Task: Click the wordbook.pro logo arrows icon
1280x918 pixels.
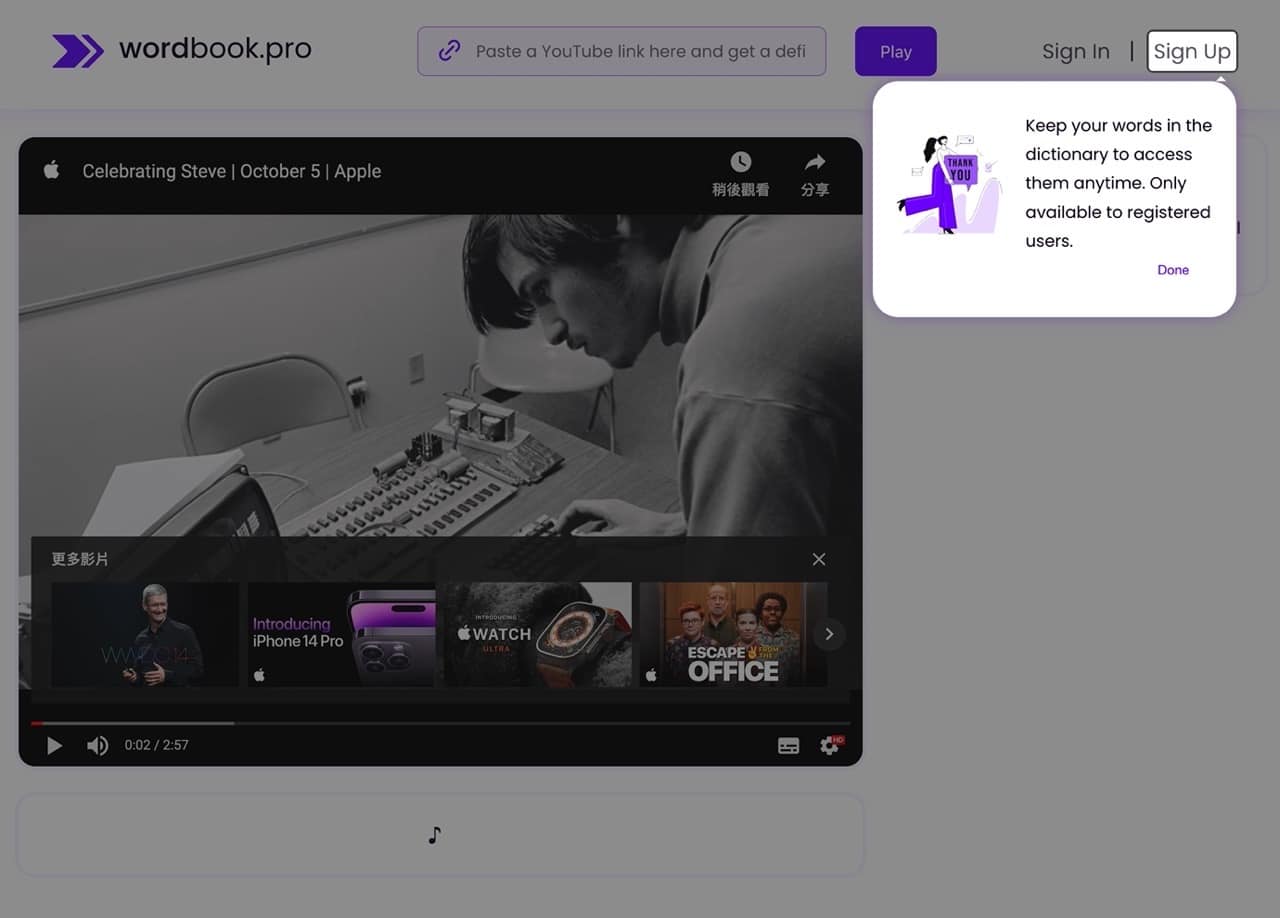Action: tap(78, 51)
